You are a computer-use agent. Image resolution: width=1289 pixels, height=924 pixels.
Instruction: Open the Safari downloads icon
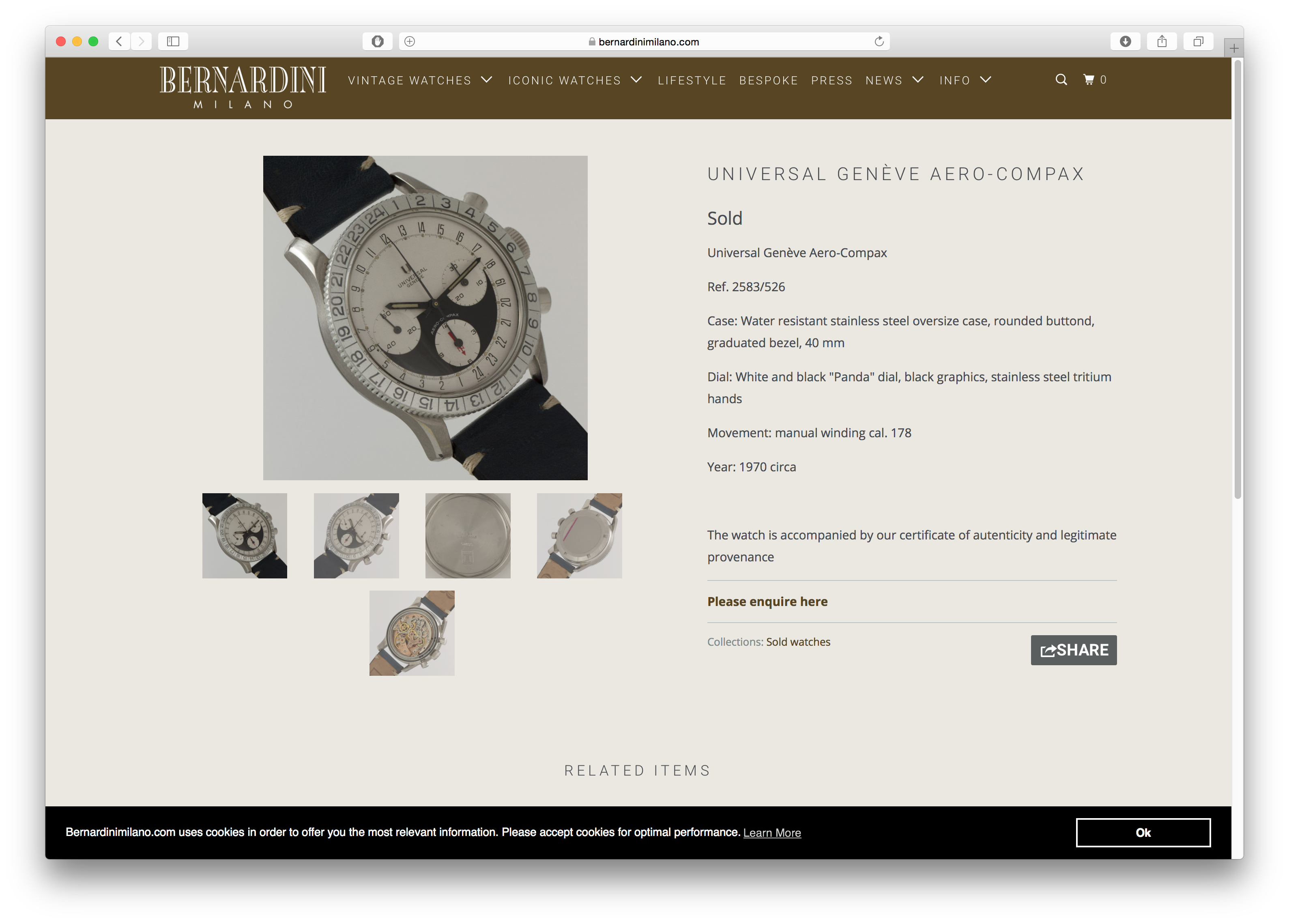point(1125,41)
